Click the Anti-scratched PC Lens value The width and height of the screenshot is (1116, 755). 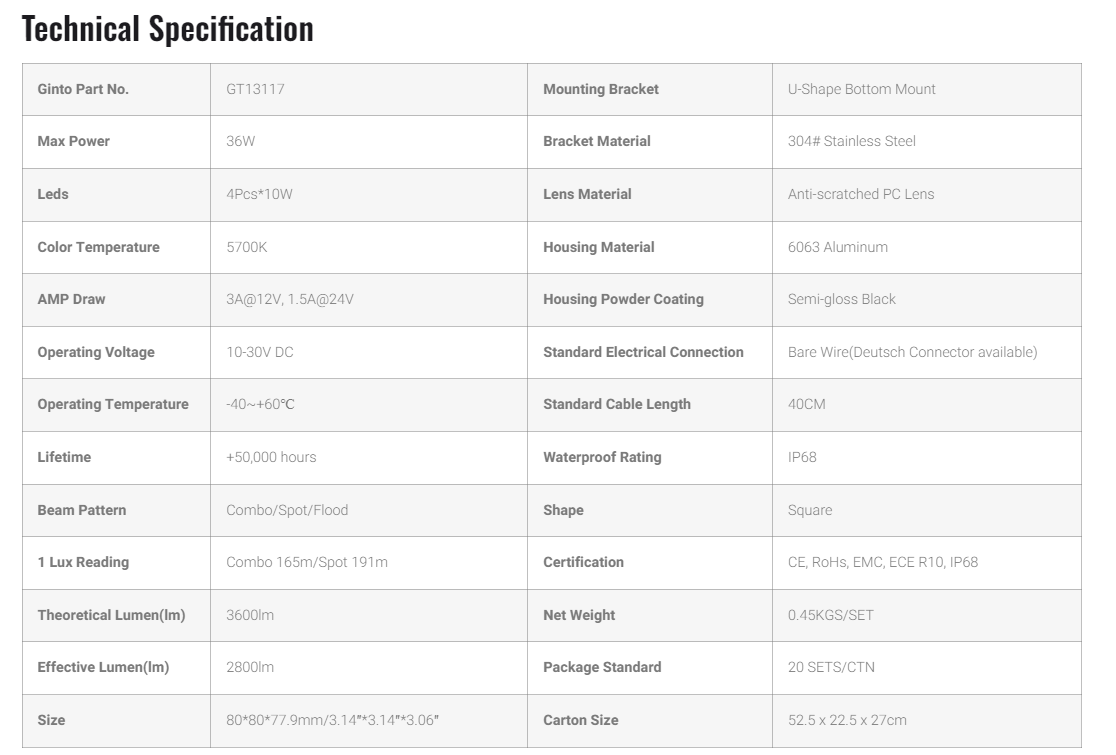pos(860,194)
